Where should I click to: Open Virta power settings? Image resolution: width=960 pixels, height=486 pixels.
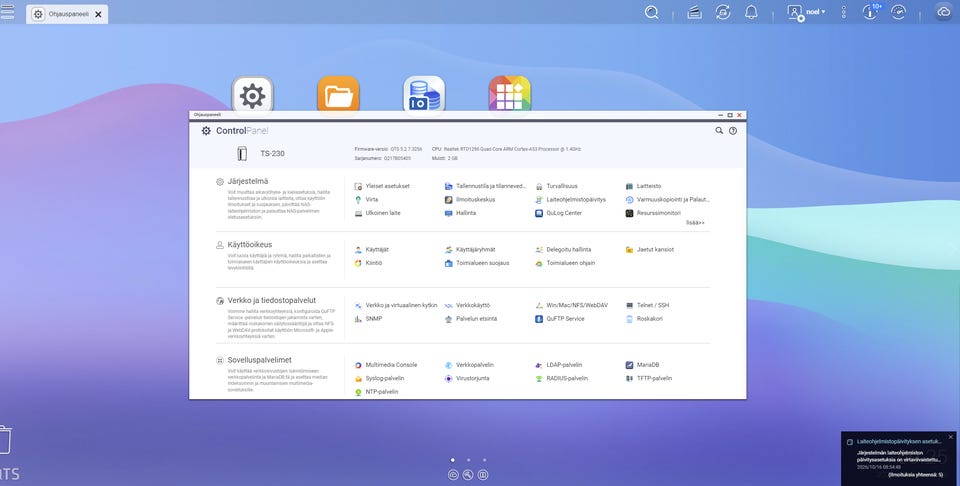[x=366, y=200]
